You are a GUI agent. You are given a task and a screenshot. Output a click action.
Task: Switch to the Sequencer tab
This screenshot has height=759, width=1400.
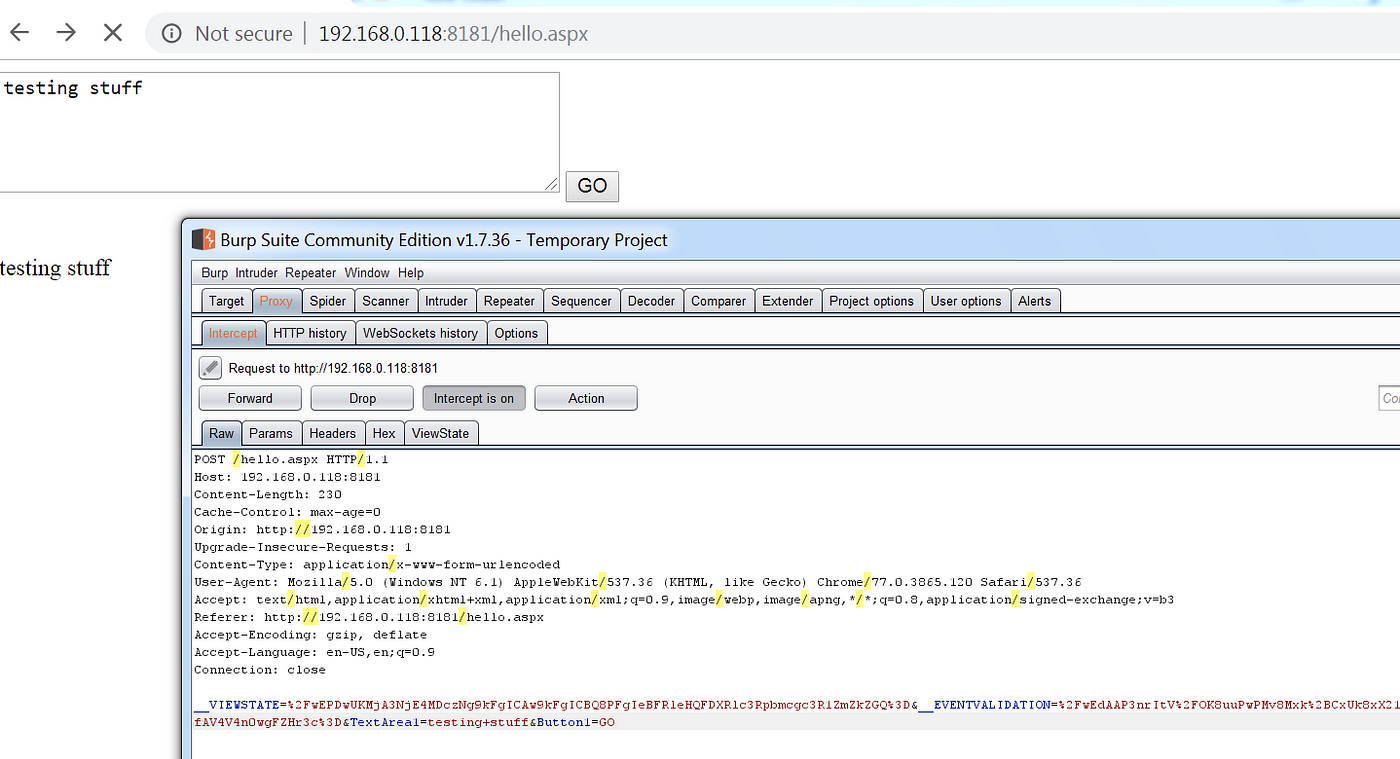click(x=581, y=301)
